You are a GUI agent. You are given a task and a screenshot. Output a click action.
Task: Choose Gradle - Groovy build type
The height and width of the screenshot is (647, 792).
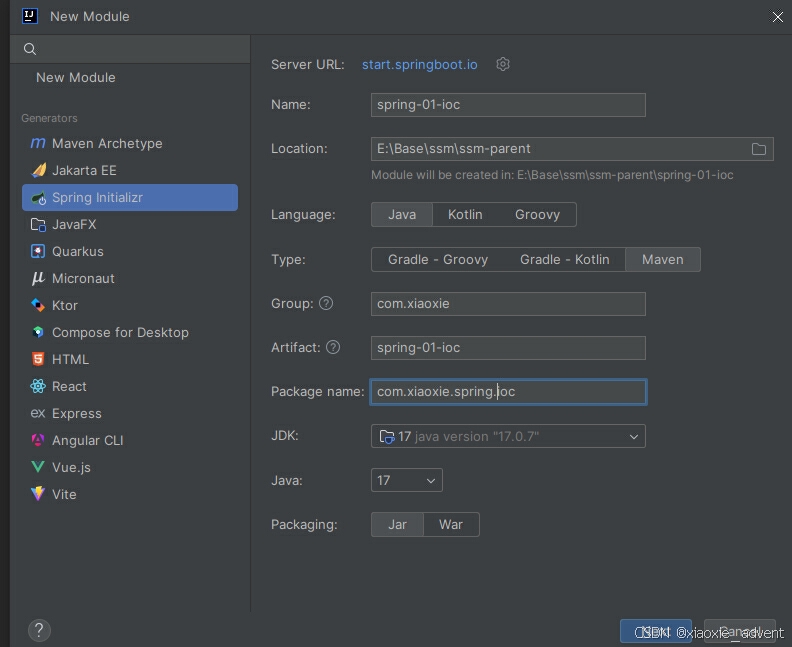(438, 260)
